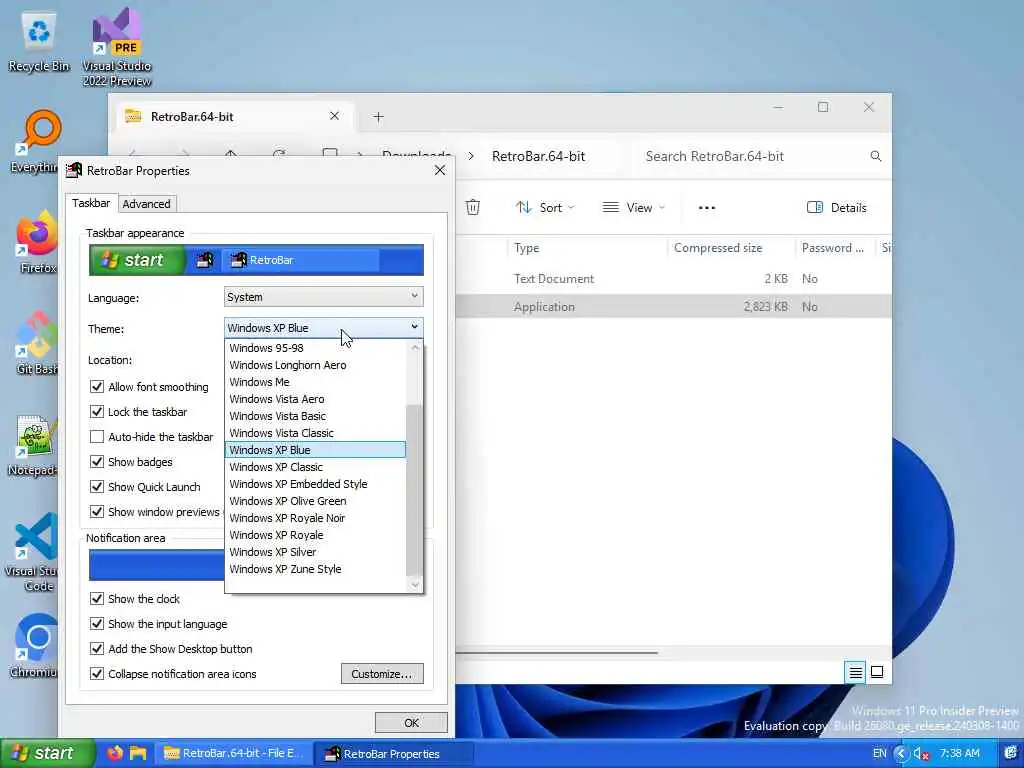Switch to large thumbnails view icon in Explorer
Viewport: 1024px width, 768px height.
pyautogui.click(x=877, y=672)
